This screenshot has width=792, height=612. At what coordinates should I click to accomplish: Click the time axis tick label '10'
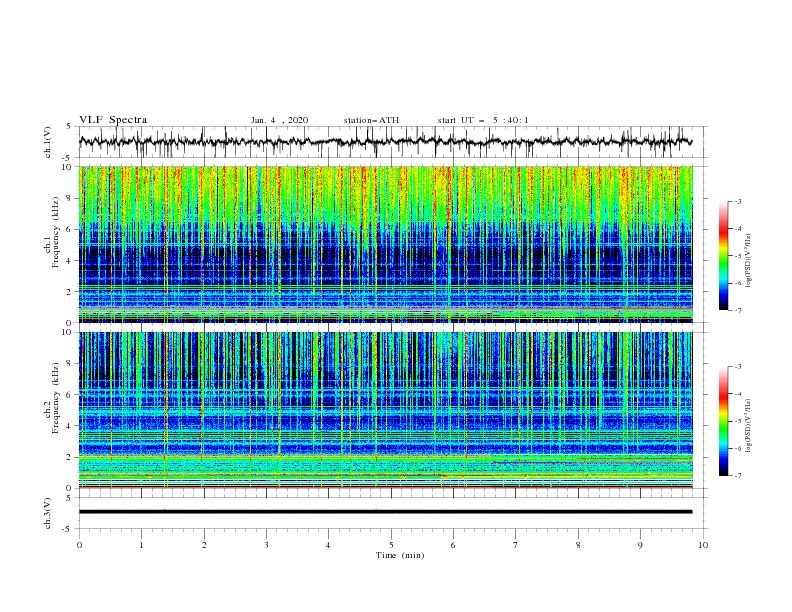[x=703, y=545]
